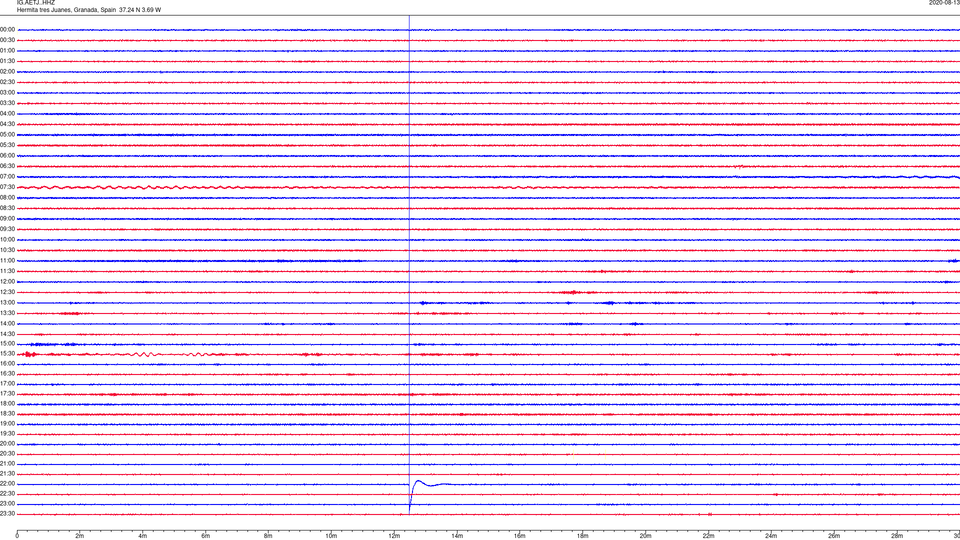Click the 0 origin tick on time axis
960x540 pixels.
click(17, 536)
